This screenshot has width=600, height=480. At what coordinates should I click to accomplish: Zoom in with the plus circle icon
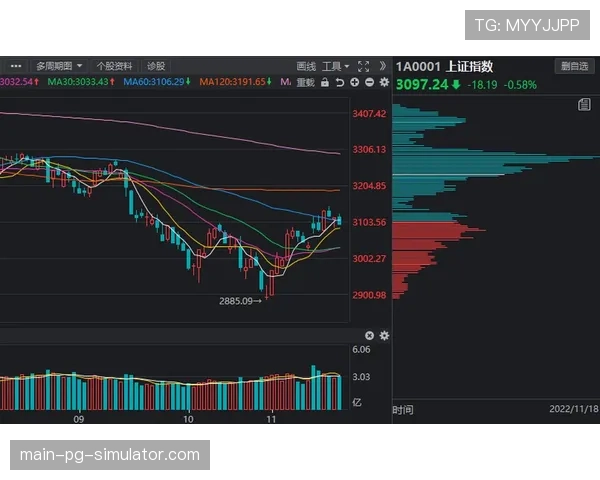[355, 82]
